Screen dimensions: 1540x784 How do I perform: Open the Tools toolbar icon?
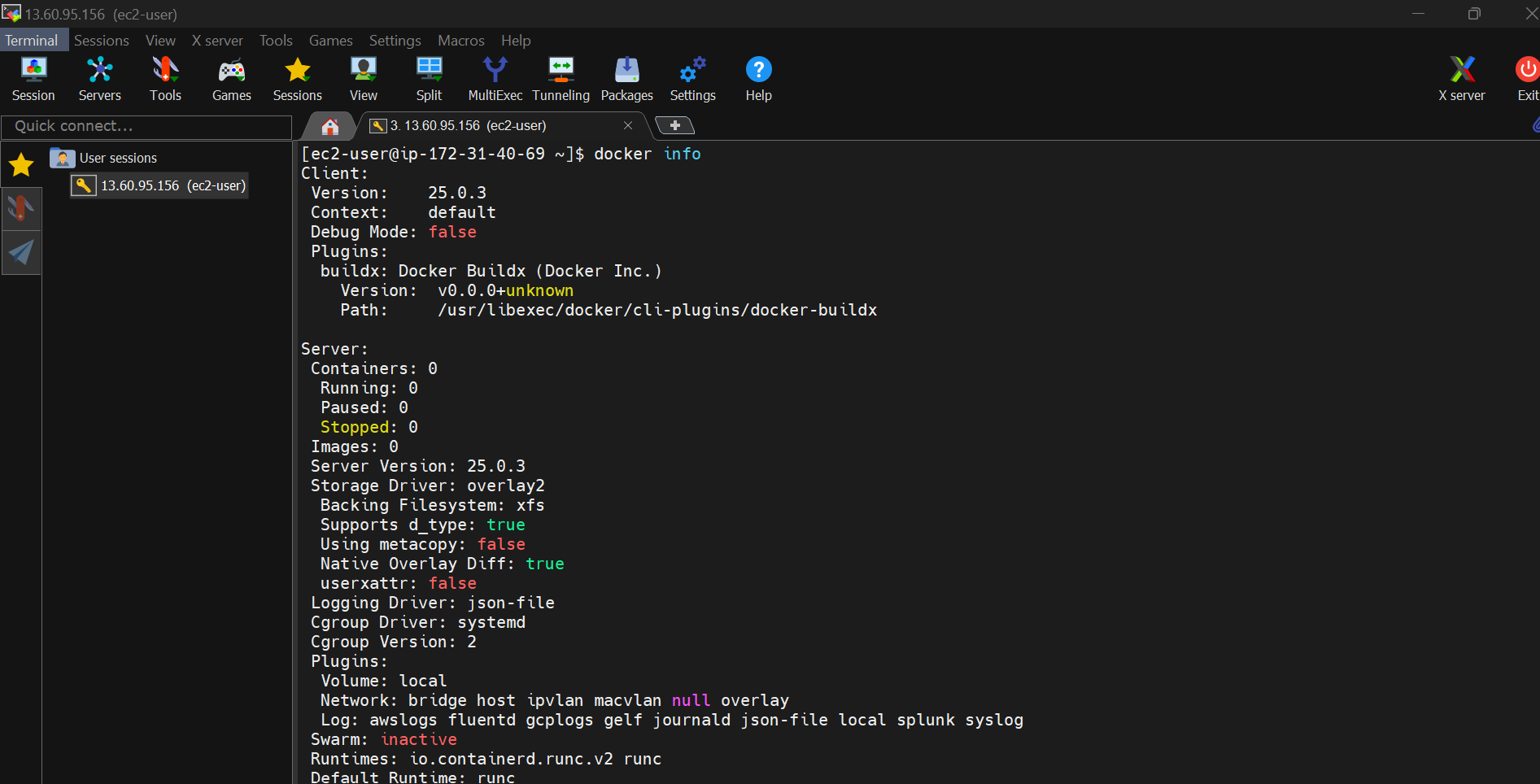click(165, 79)
